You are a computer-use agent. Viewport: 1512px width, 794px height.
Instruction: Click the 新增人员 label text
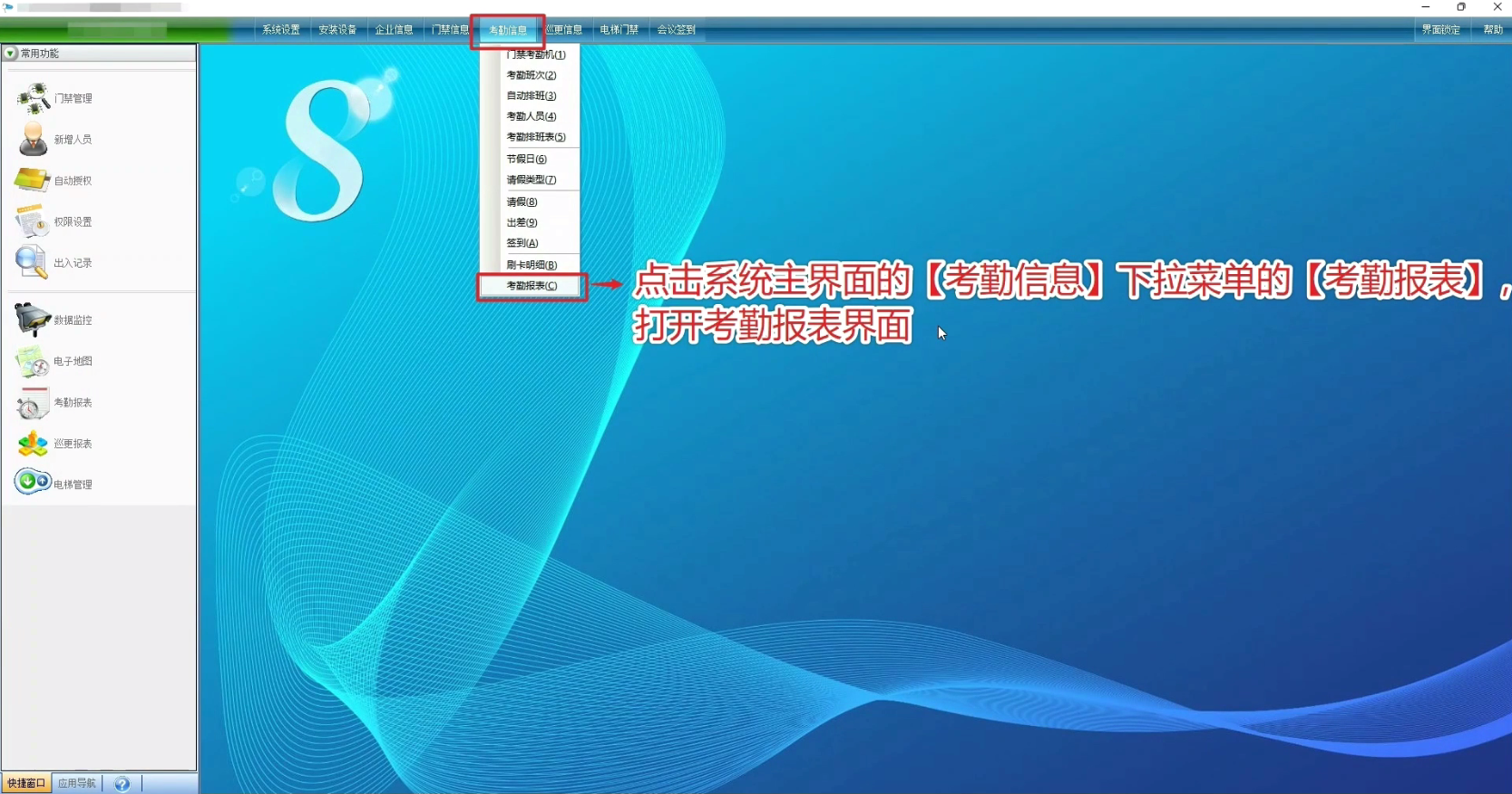tap(73, 140)
